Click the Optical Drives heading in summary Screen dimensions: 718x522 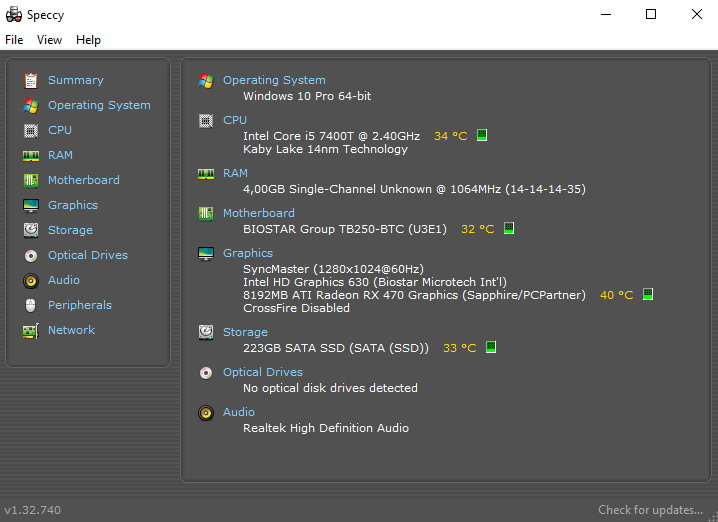tap(263, 372)
